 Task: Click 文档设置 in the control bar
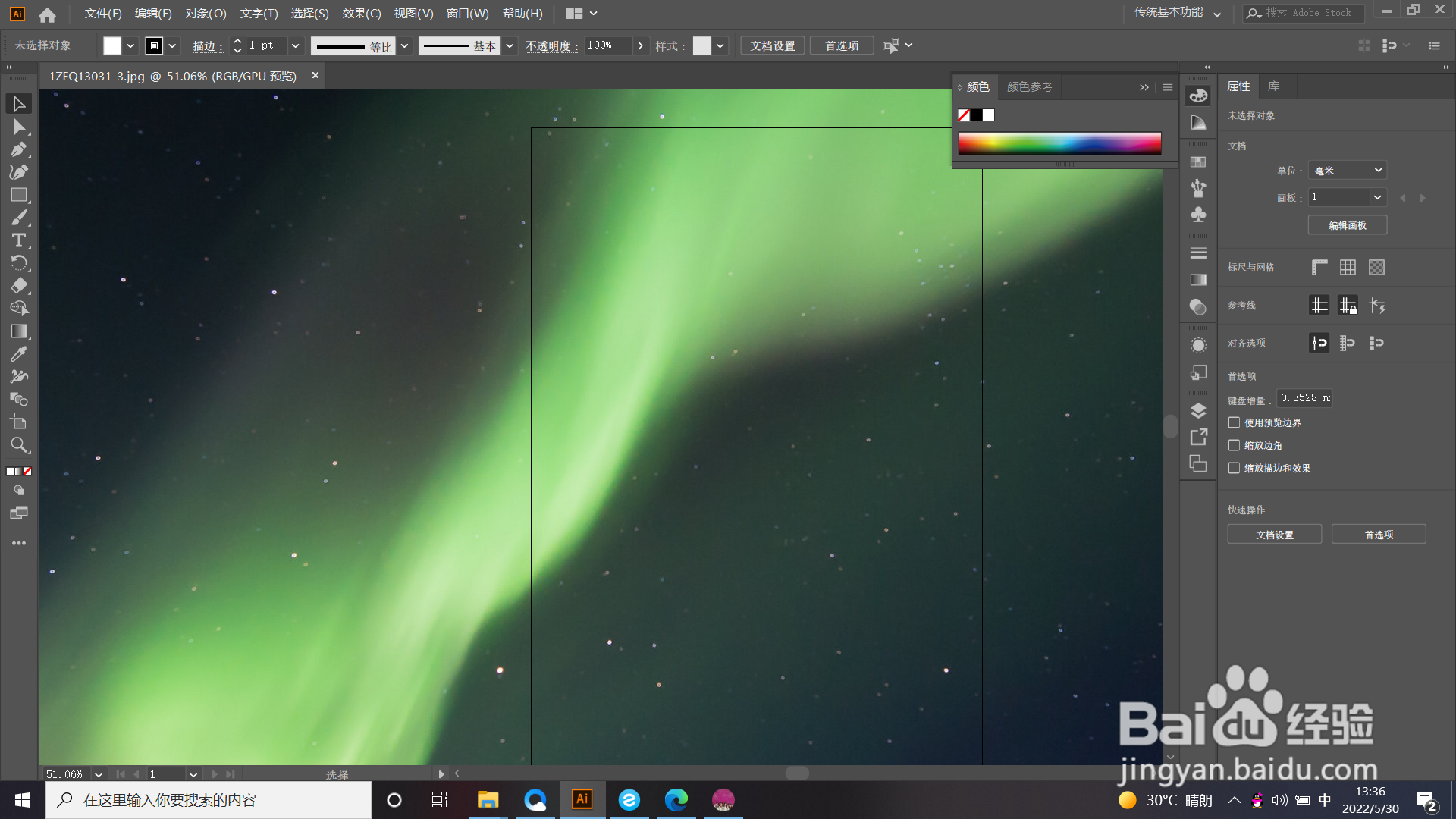pos(772,45)
